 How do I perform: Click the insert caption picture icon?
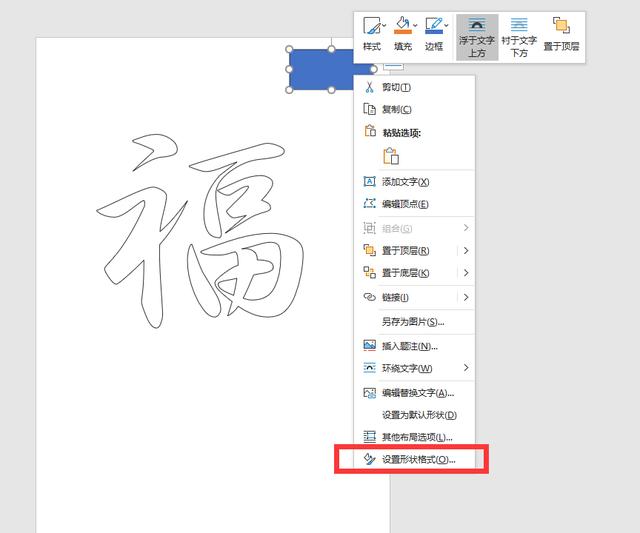click(369, 345)
